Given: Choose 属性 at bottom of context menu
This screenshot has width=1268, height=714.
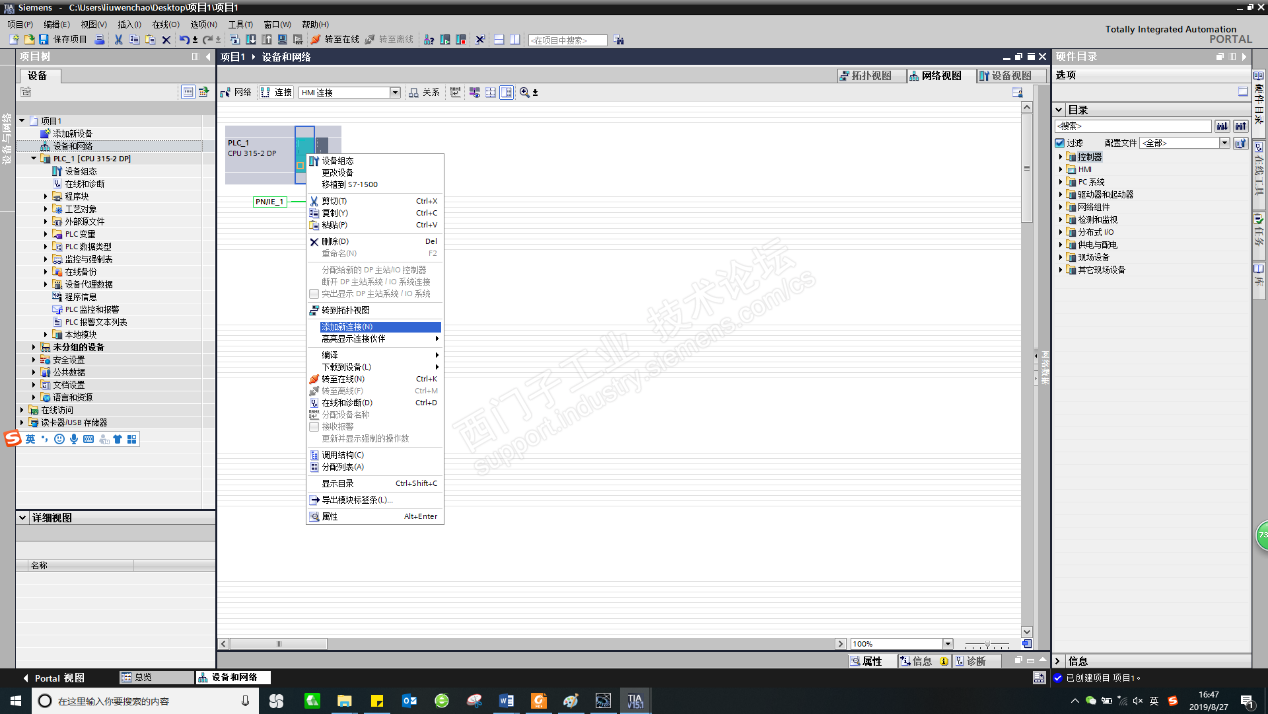Looking at the screenshot, I should tap(374, 516).
